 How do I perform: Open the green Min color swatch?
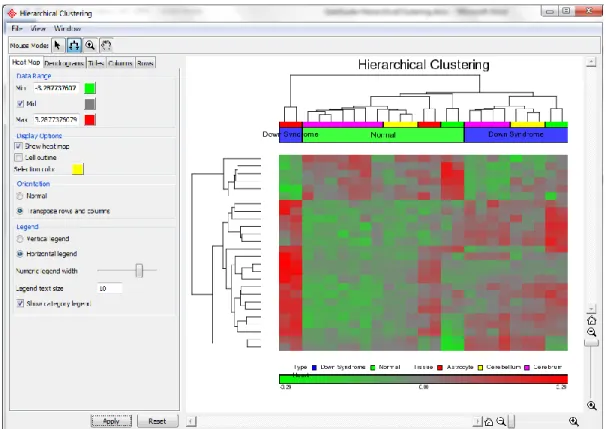click(90, 88)
